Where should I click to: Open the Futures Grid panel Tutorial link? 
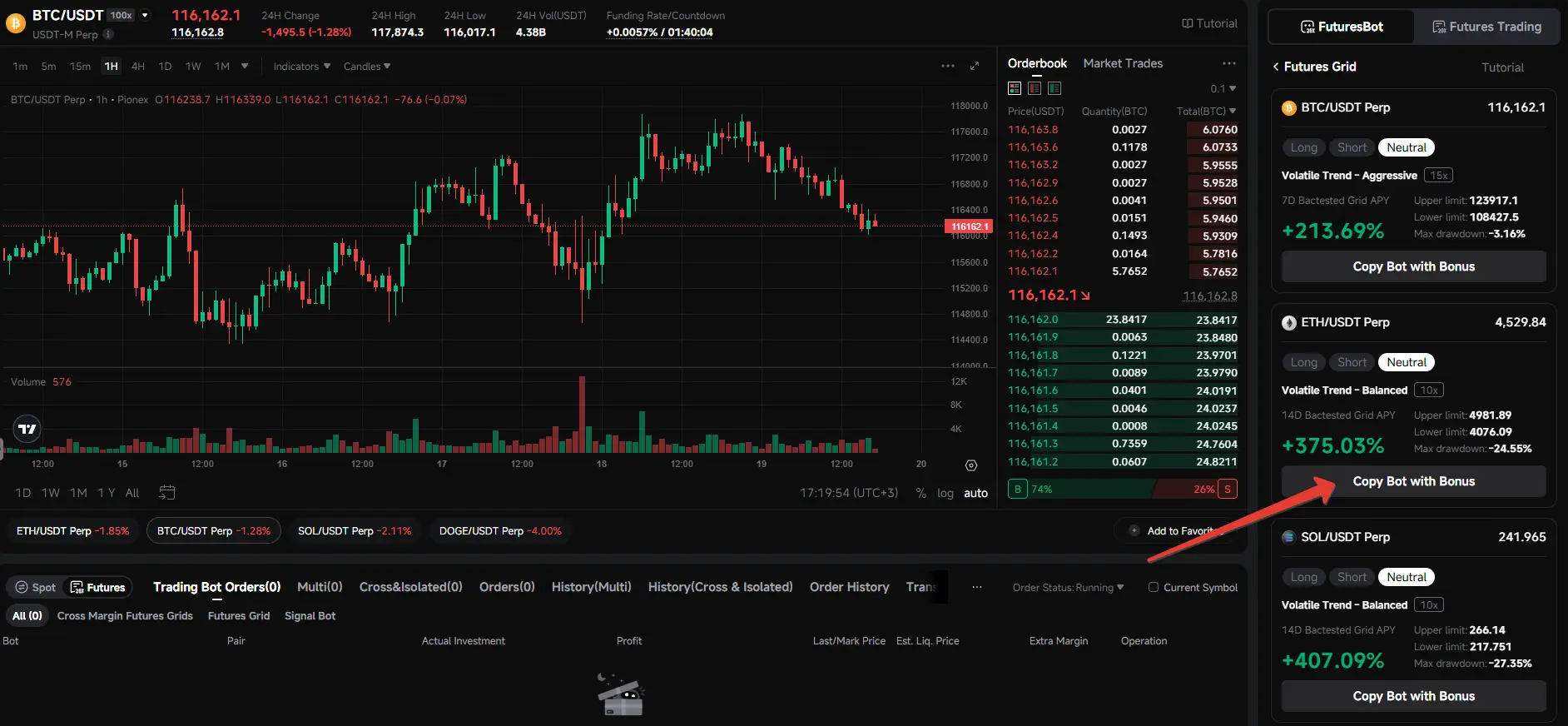[x=1502, y=67]
